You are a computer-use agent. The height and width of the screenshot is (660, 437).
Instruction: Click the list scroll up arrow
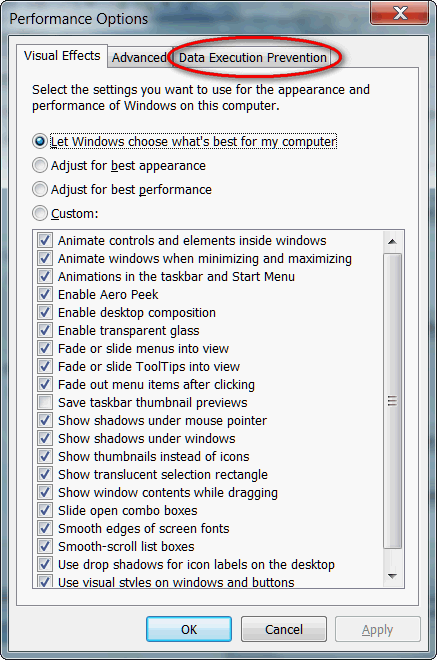(x=392, y=242)
